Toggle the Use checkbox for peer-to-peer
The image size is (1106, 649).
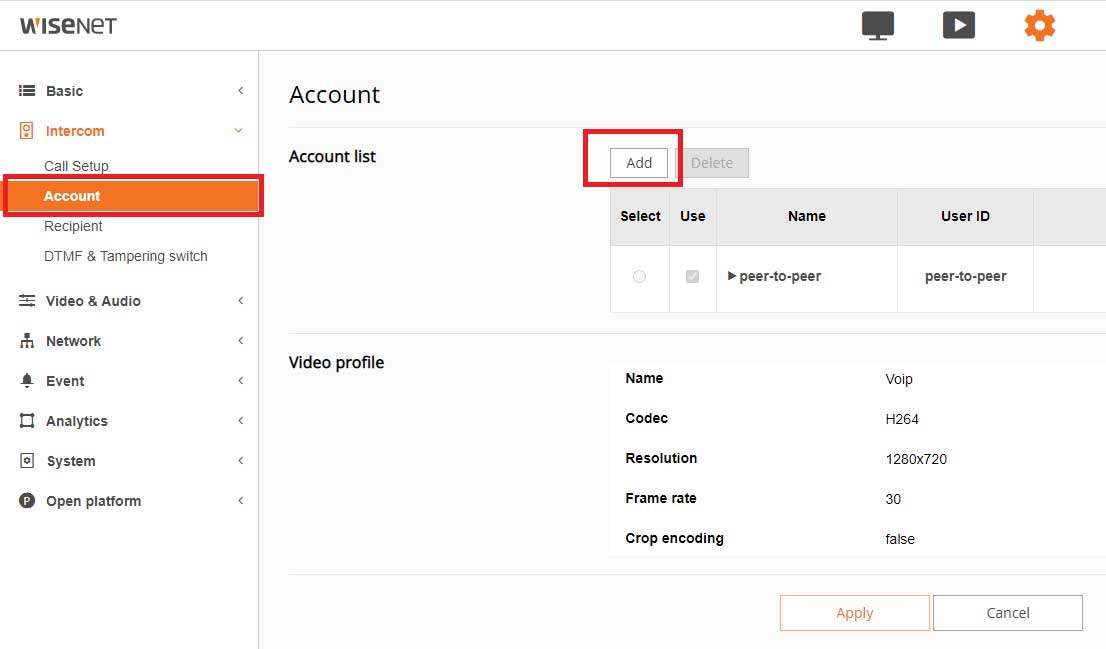(x=692, y=276)
